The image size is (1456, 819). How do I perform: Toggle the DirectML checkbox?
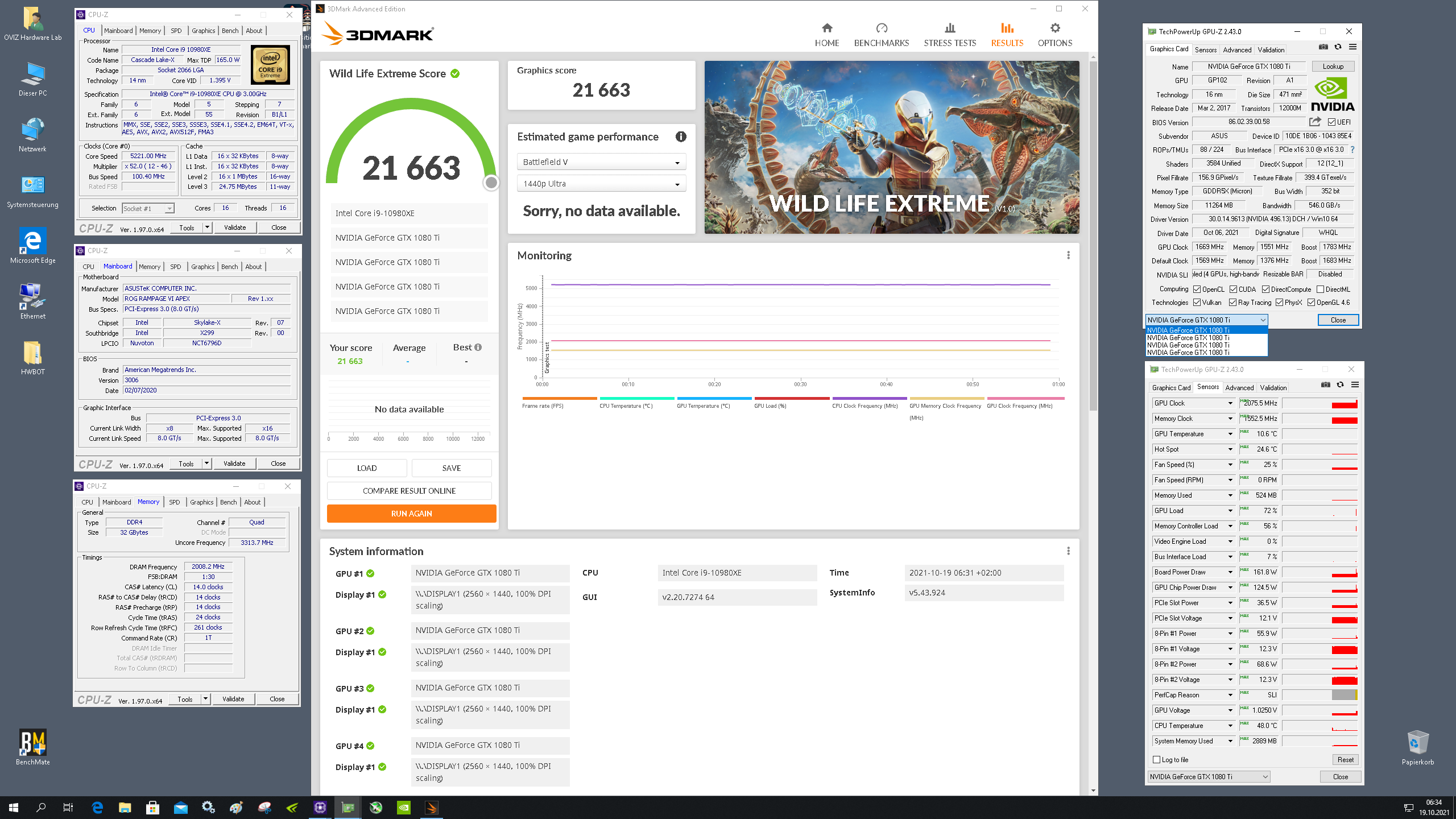[x=1320, y=289]
